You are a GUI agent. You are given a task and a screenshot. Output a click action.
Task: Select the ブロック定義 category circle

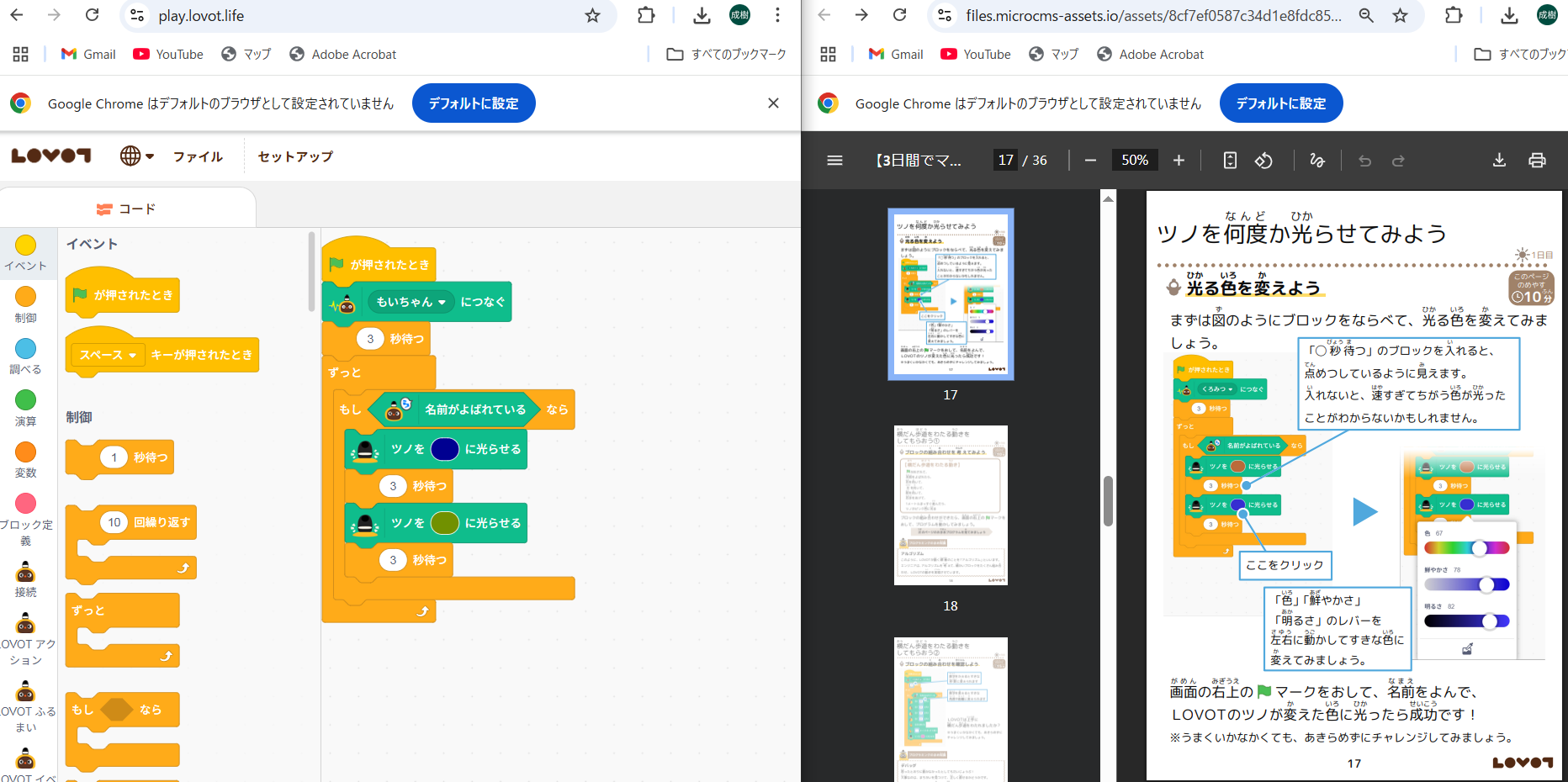coord(26,503)
